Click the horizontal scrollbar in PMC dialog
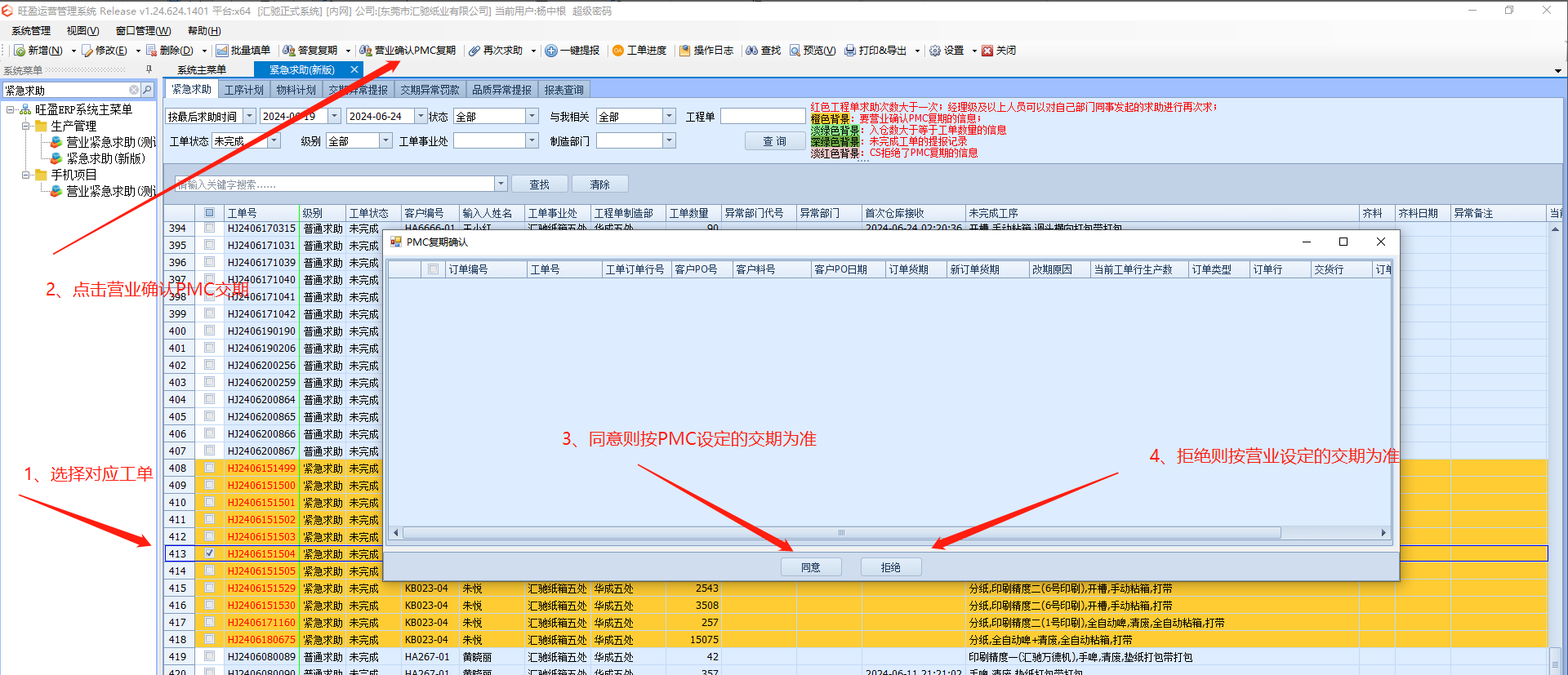This screenshot has height=675, width=1568. pyautogui.click(x=841, y=533)
